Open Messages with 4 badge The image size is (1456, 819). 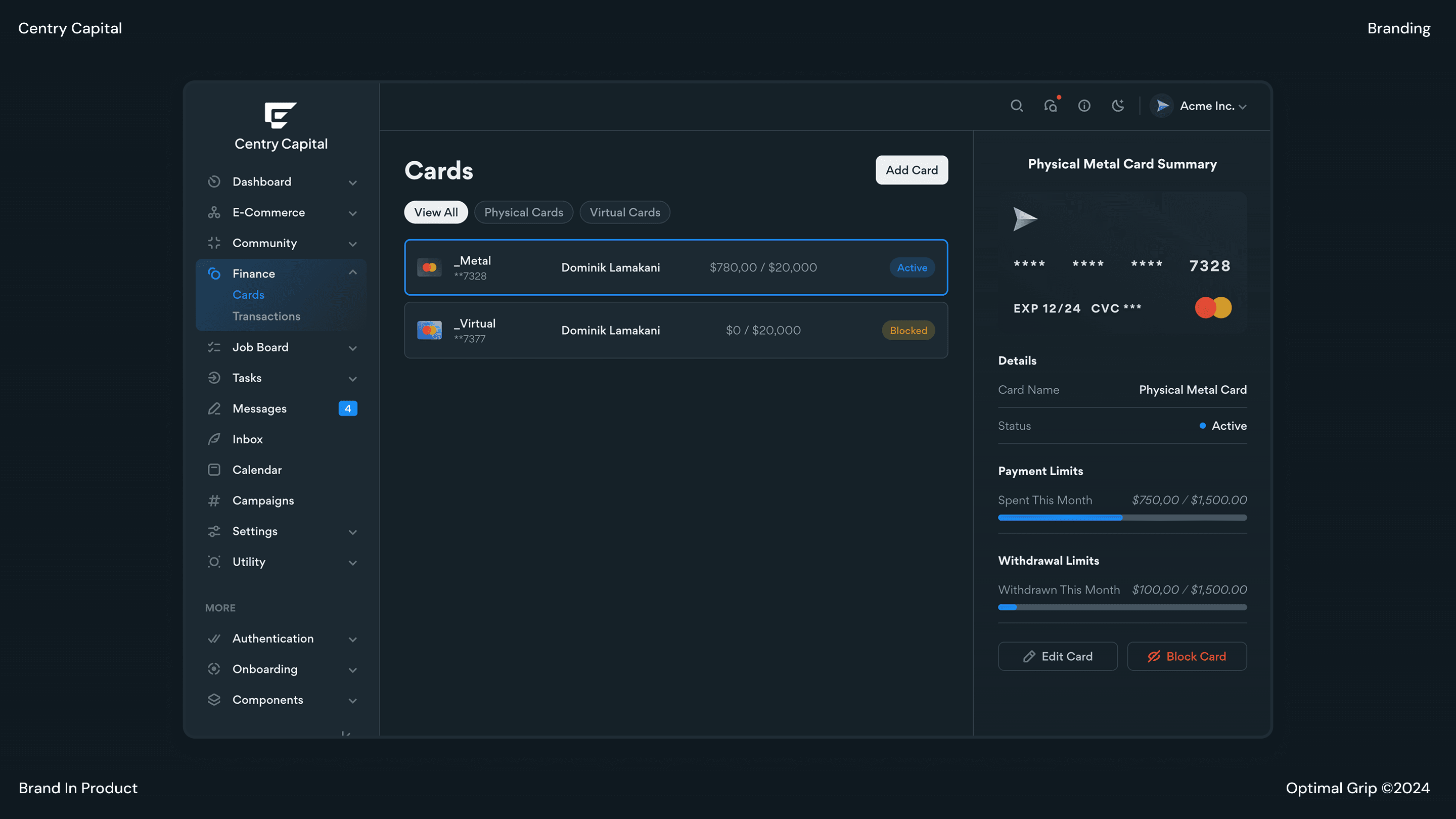point(259,408)
